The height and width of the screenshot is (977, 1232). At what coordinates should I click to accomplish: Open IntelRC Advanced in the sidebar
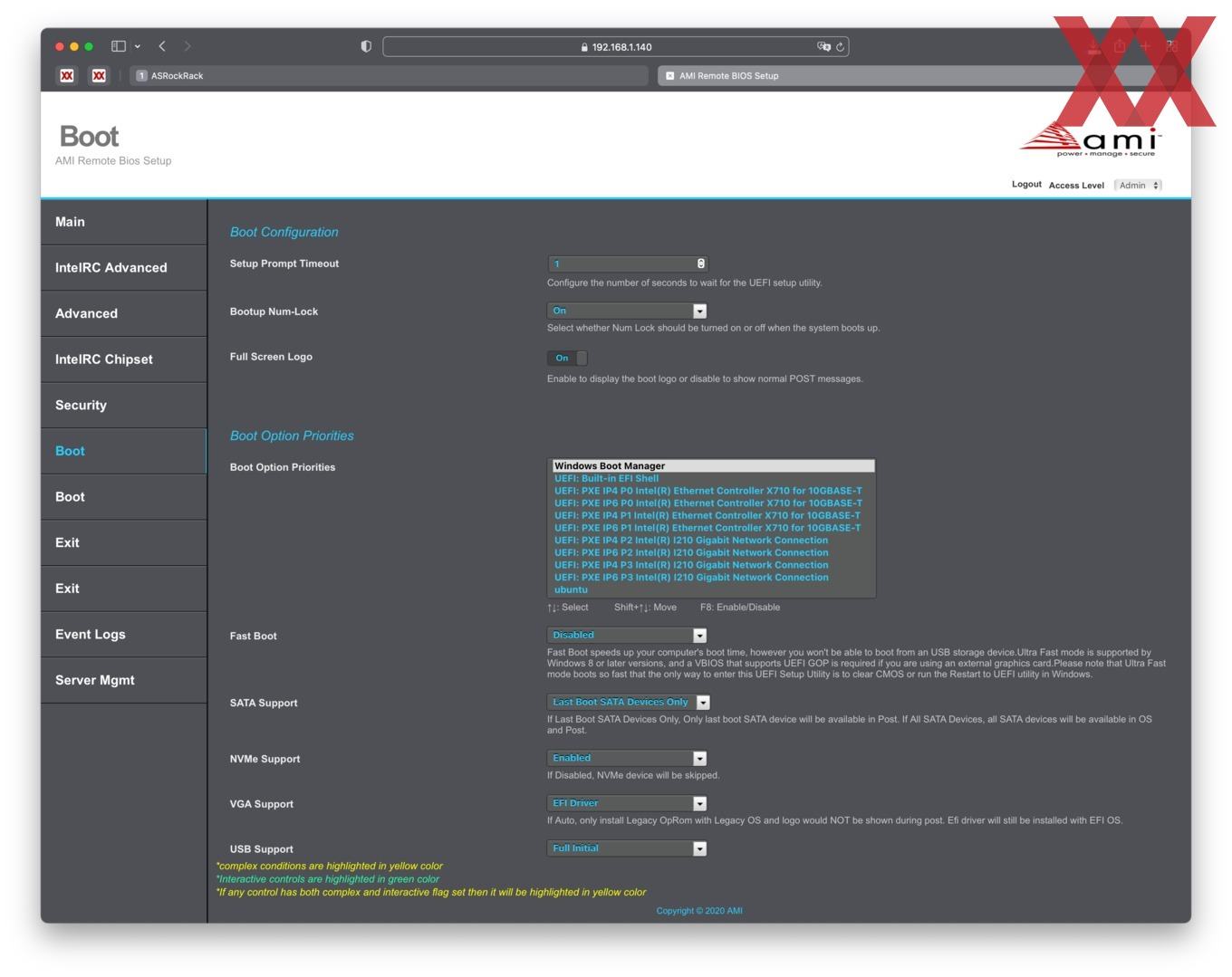(124, 268)
